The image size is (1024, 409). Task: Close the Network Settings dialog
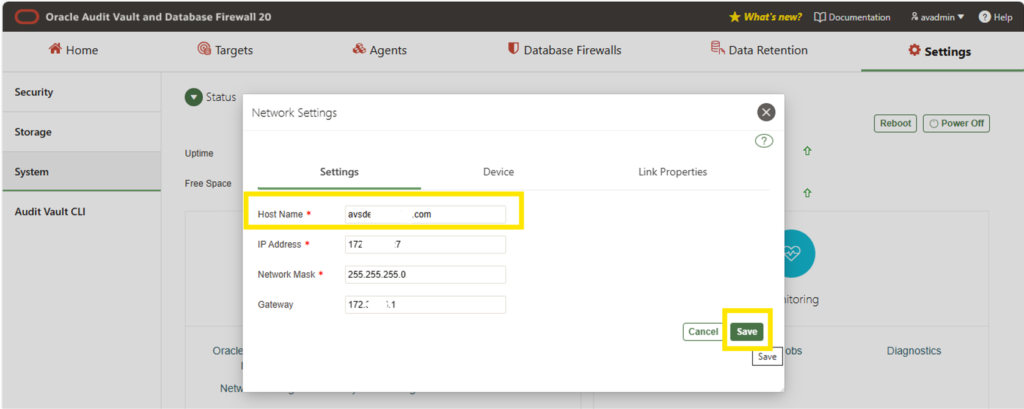point(766,112)
